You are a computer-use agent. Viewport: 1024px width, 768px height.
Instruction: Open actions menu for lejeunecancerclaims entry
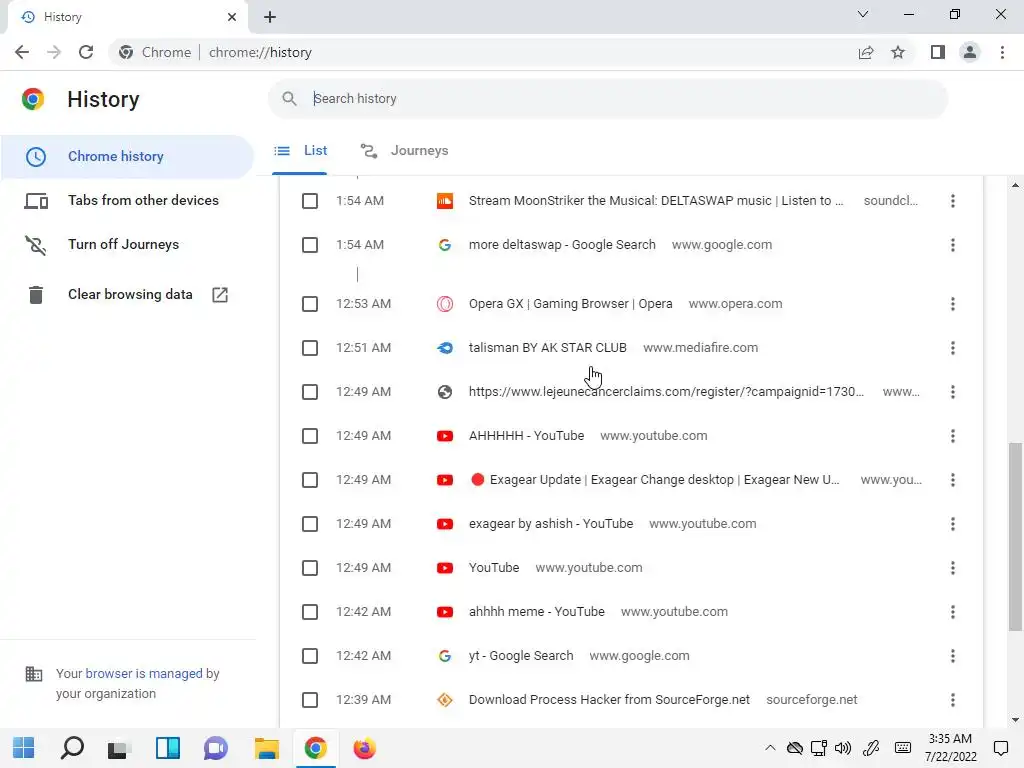click(953, 392)
